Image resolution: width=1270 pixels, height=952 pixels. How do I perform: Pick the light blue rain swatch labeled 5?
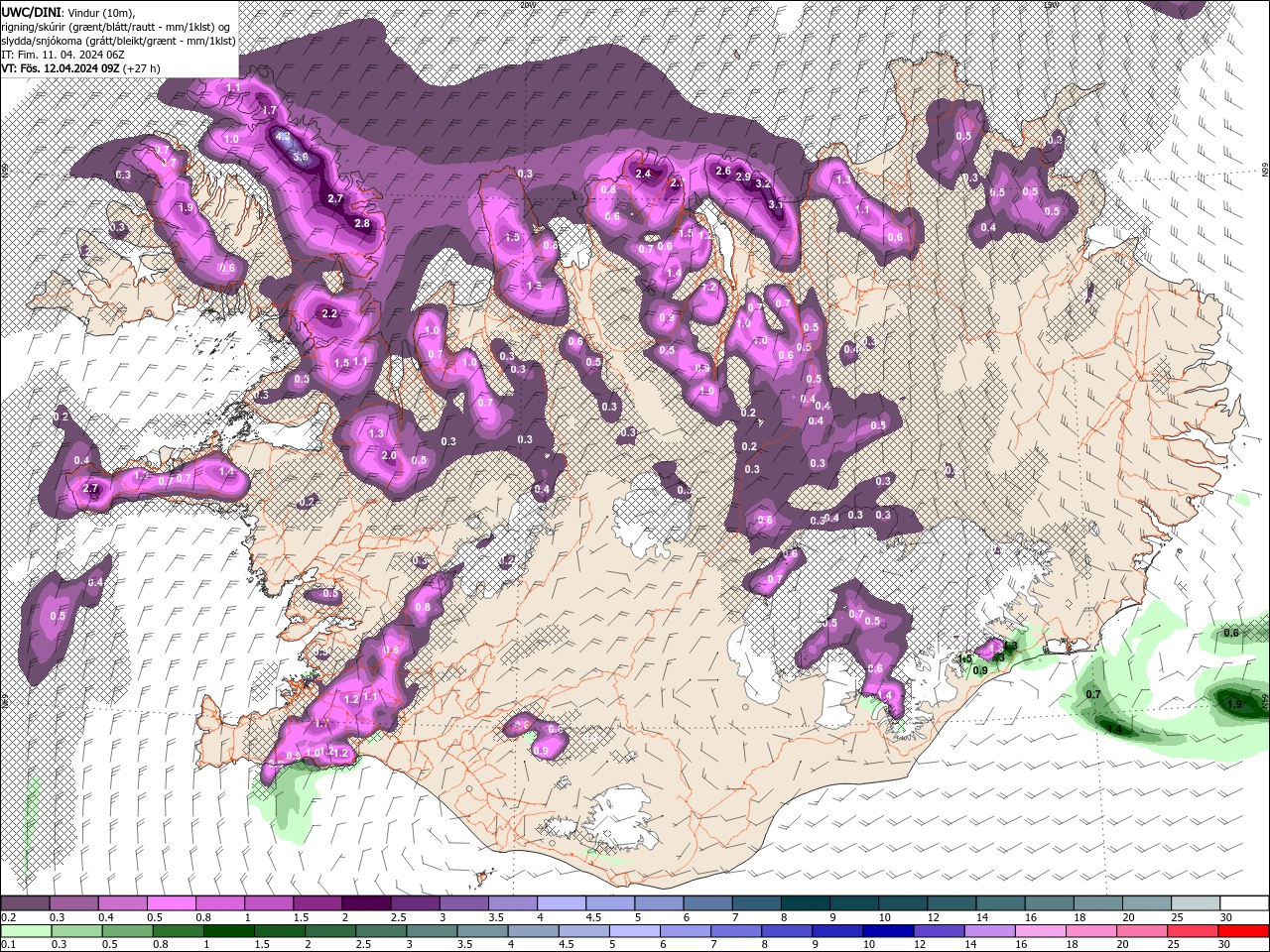click(635, 931)
